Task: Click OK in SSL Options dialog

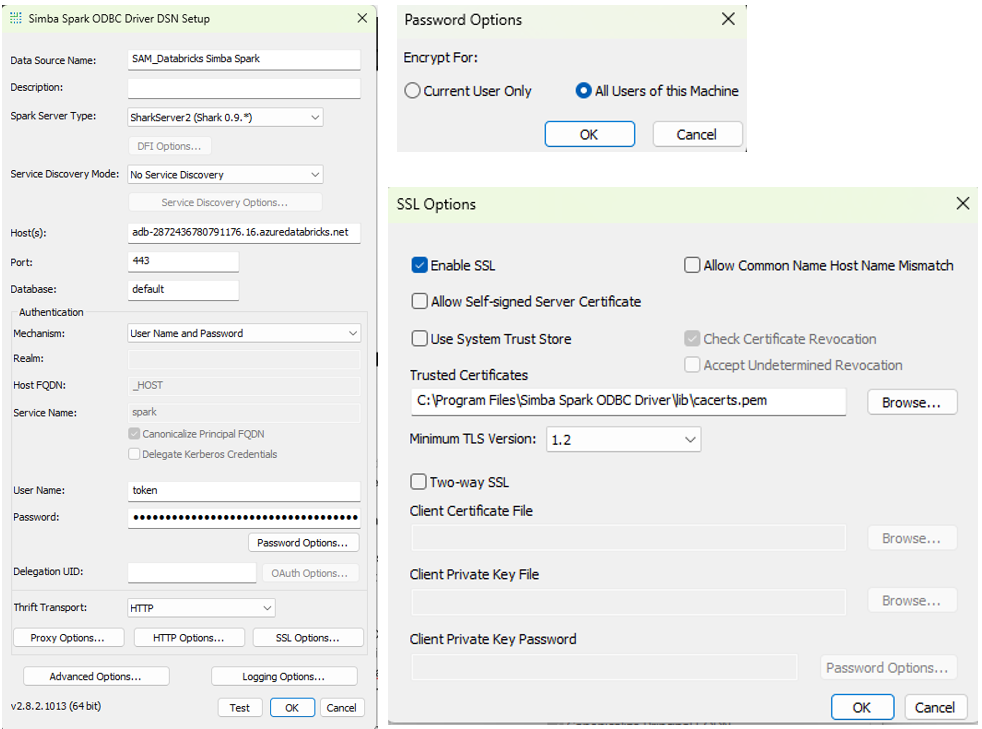Action: pyautogui.click(x=862, y=707)
